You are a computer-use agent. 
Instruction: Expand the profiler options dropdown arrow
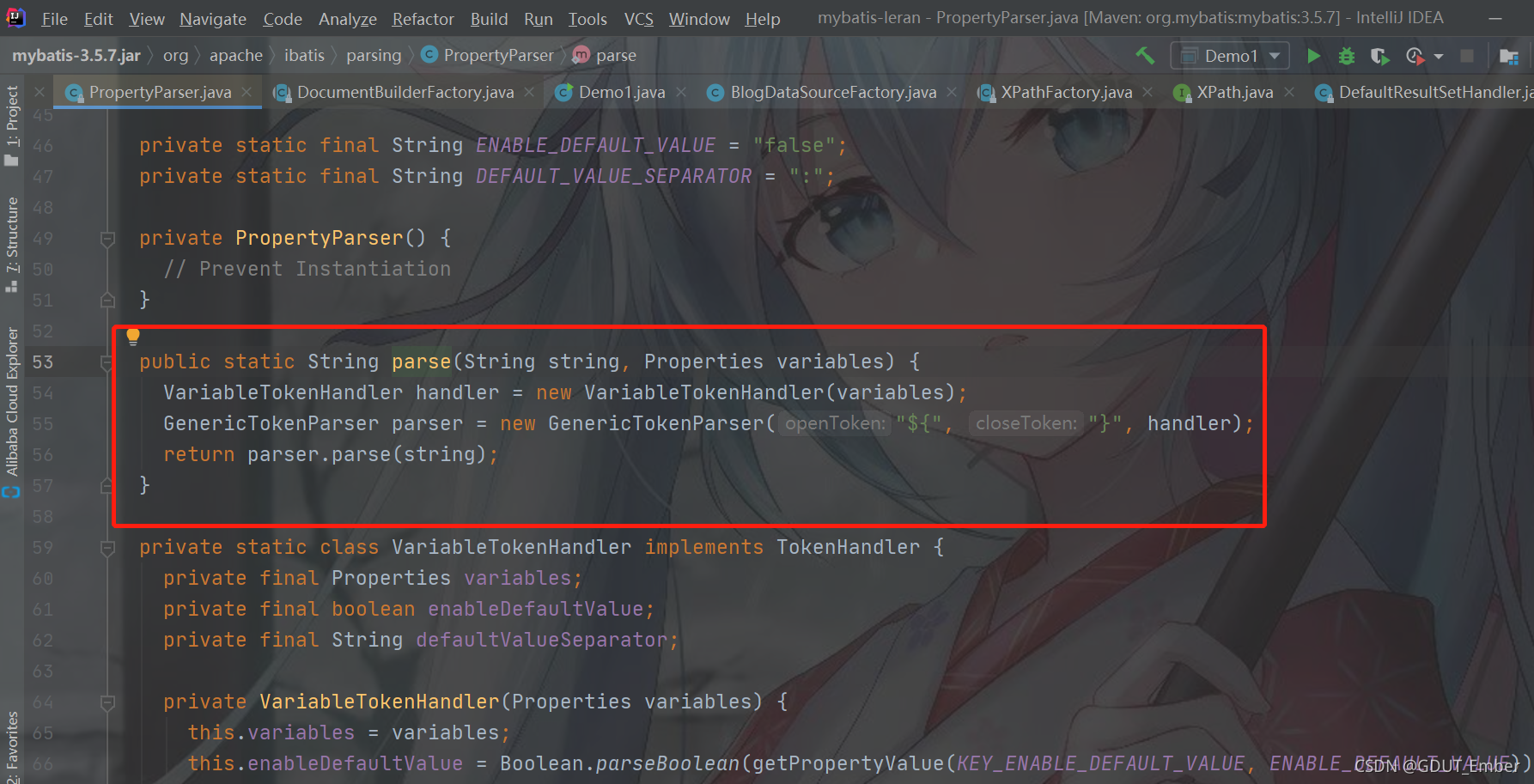point(1439,57)
